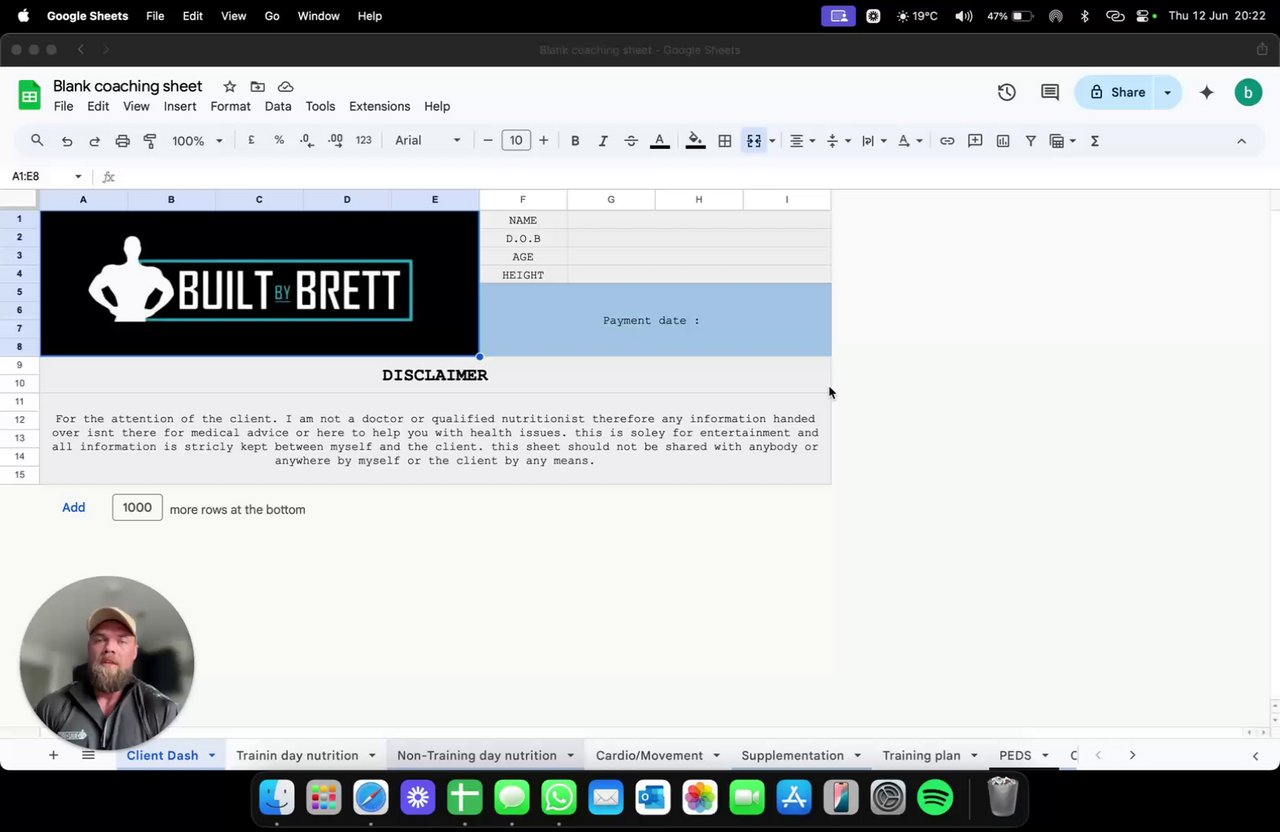Open the comments panel in header
1280x832 pixels.
[x=1050, y=92]
